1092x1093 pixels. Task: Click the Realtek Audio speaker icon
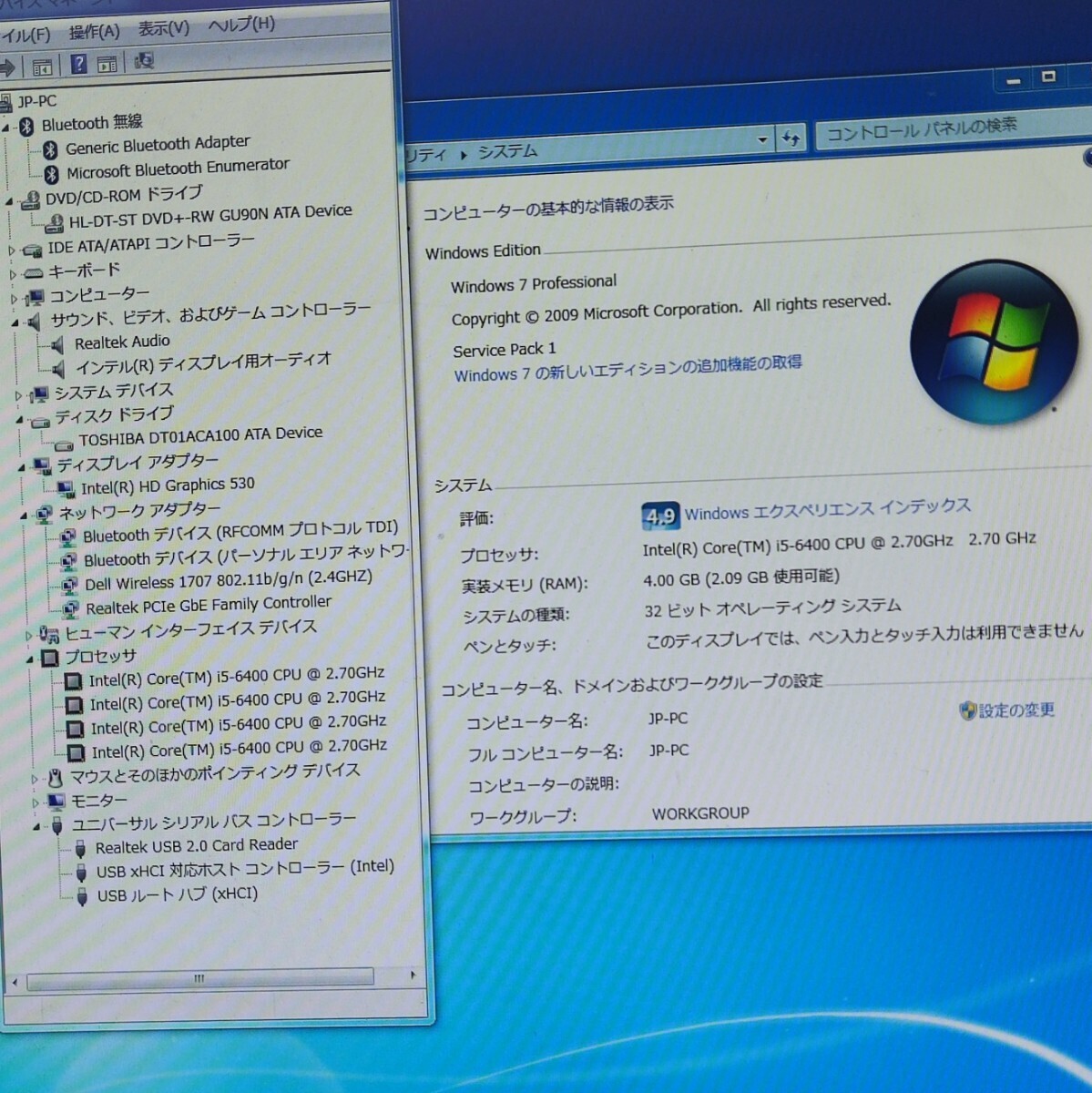pos(58,345)
